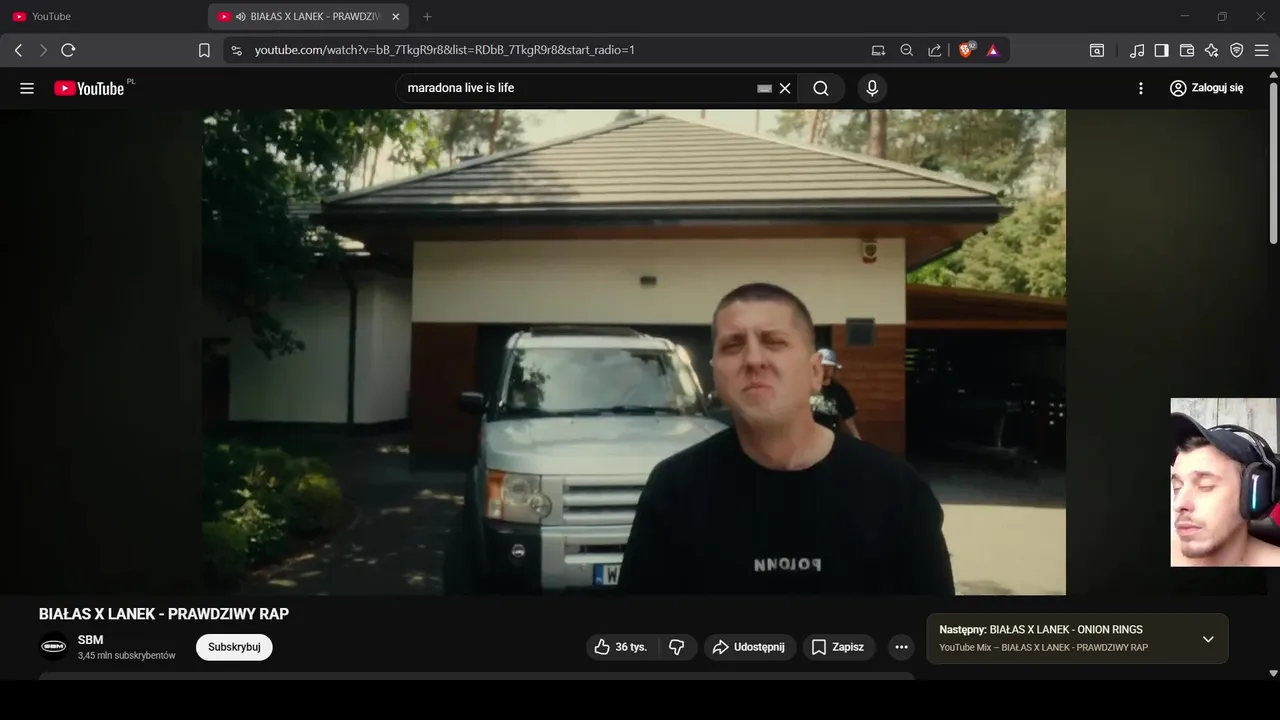Open the zoom level indicator
This screenshot has height=720, width=1280.
(906, 50)
